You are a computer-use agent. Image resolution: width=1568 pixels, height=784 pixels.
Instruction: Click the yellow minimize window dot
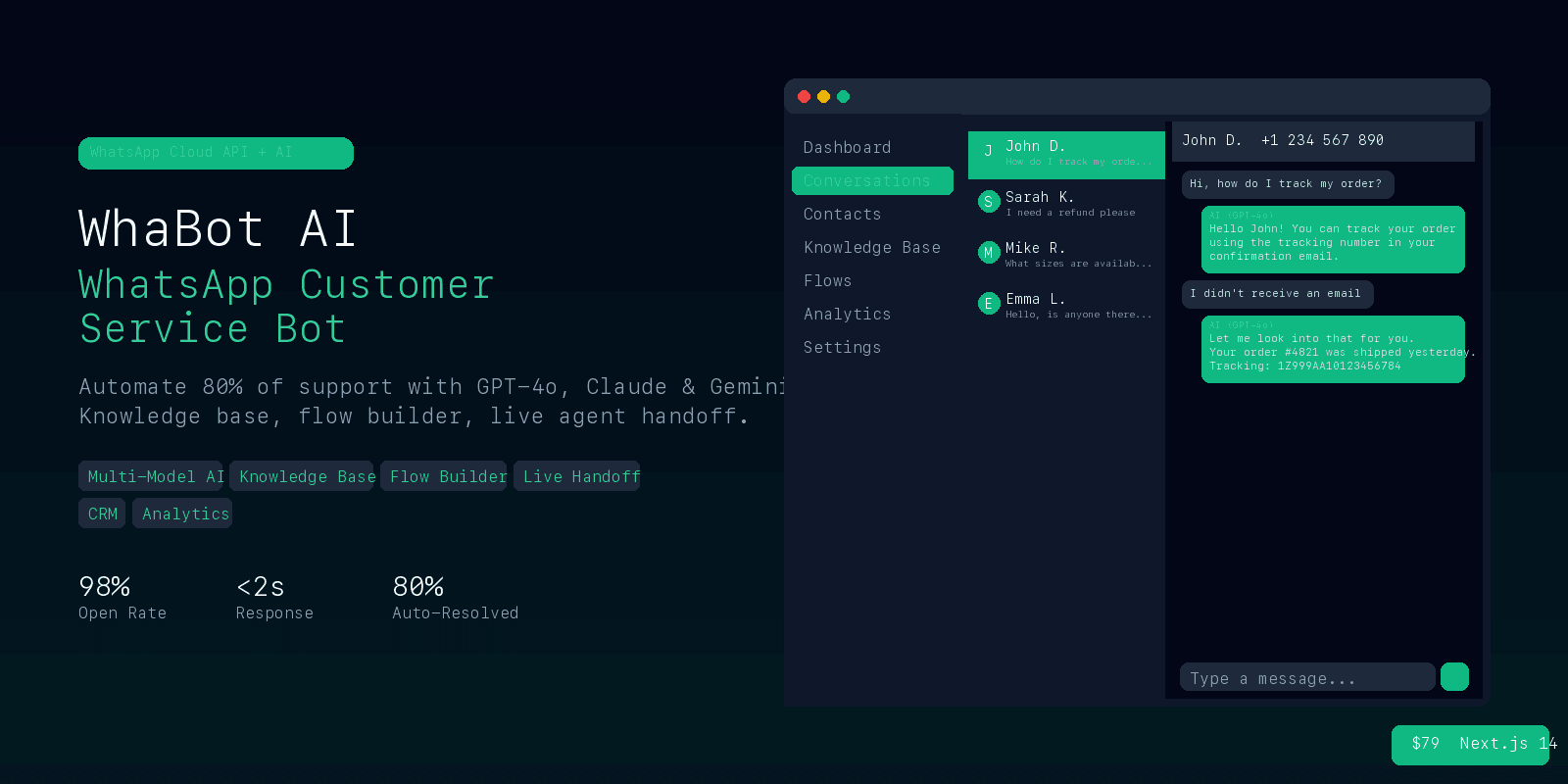point(823,96)
